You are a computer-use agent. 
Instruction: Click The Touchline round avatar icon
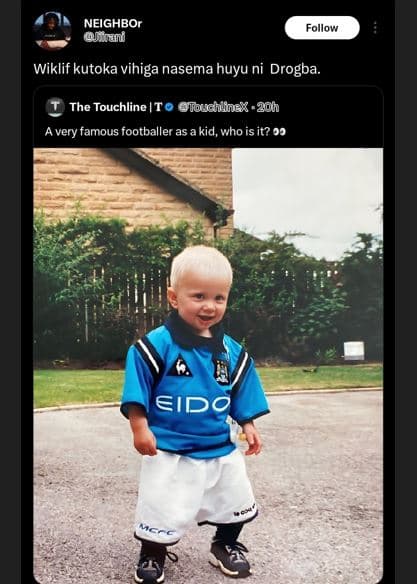[55, 107]
